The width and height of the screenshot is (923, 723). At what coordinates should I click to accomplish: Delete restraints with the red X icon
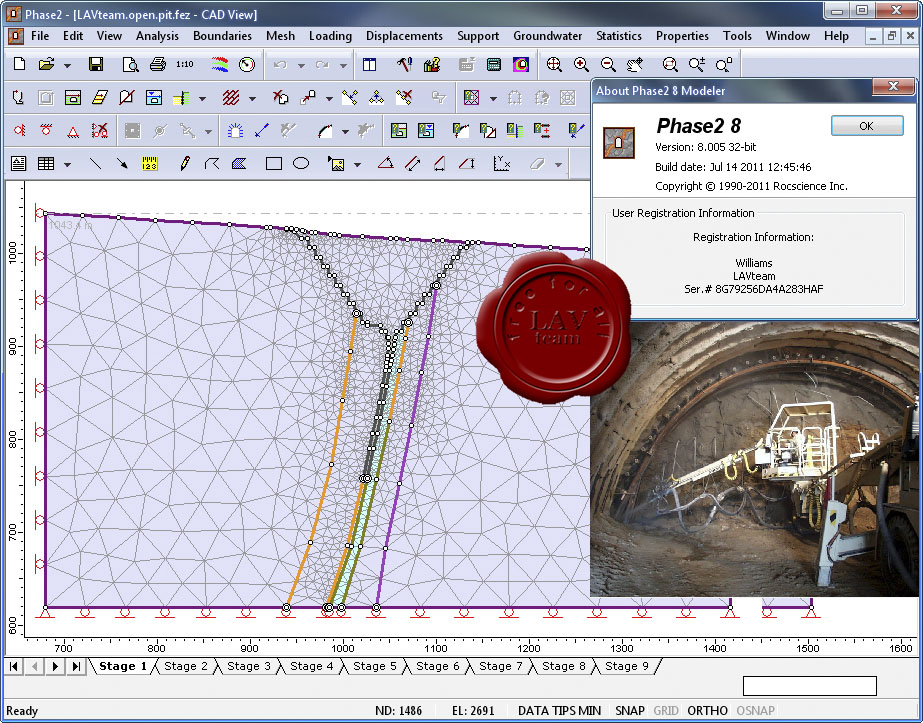coord(100,130)
